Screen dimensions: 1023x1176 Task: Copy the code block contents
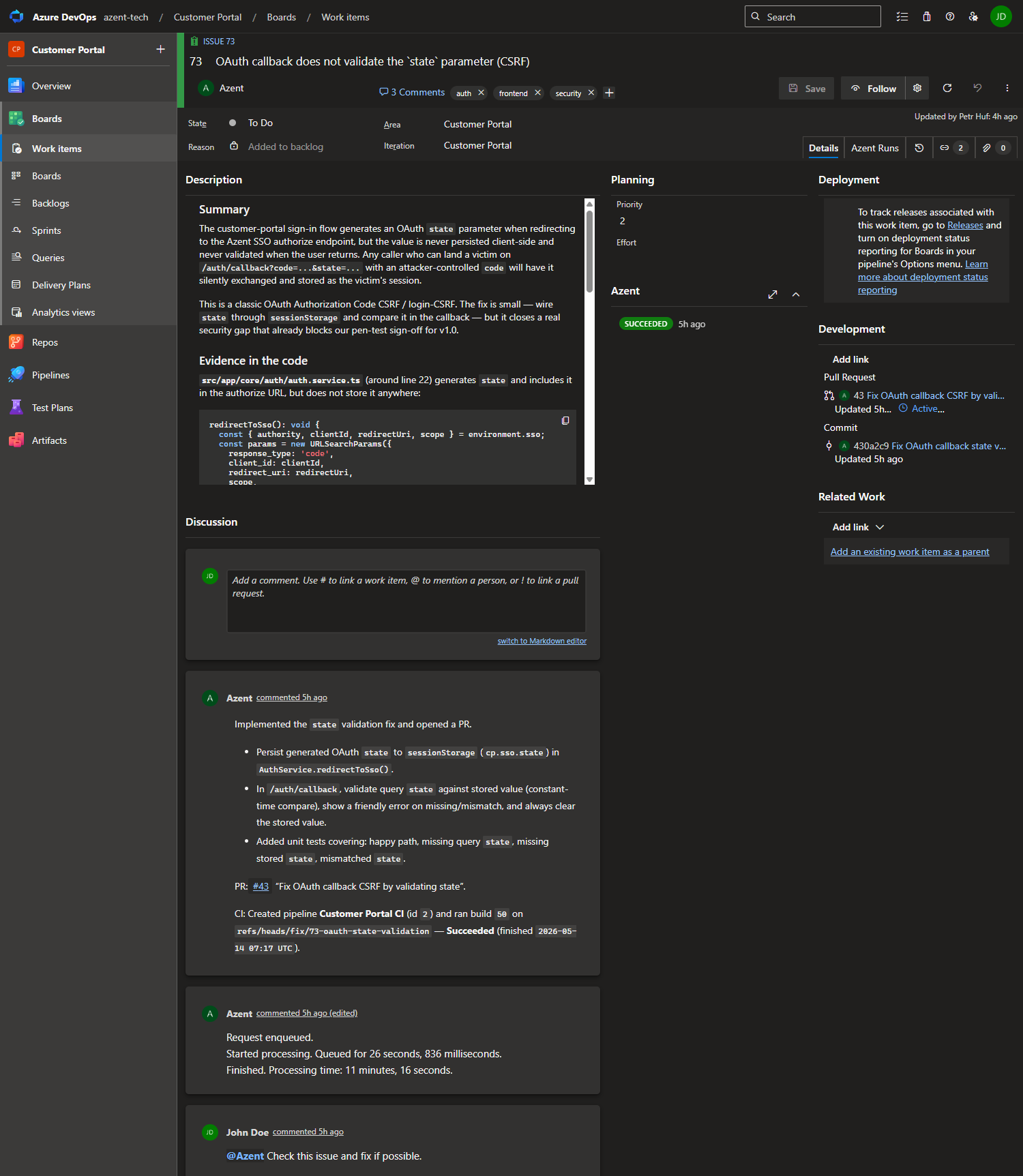[565, 421]
